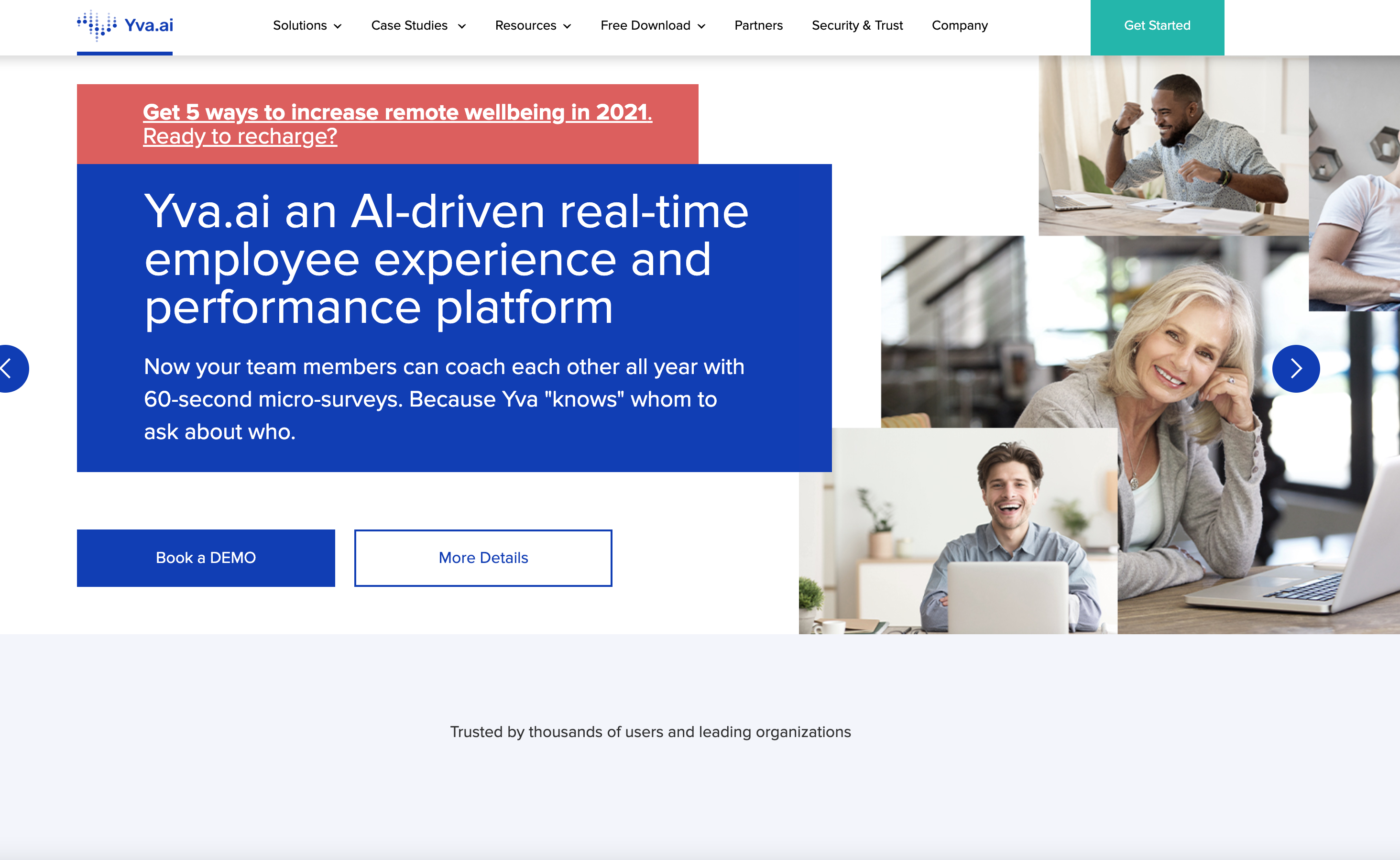The image size is (1400, 860).
Task: Expand the Resources dropdown chevron
Action: (567, 26)
